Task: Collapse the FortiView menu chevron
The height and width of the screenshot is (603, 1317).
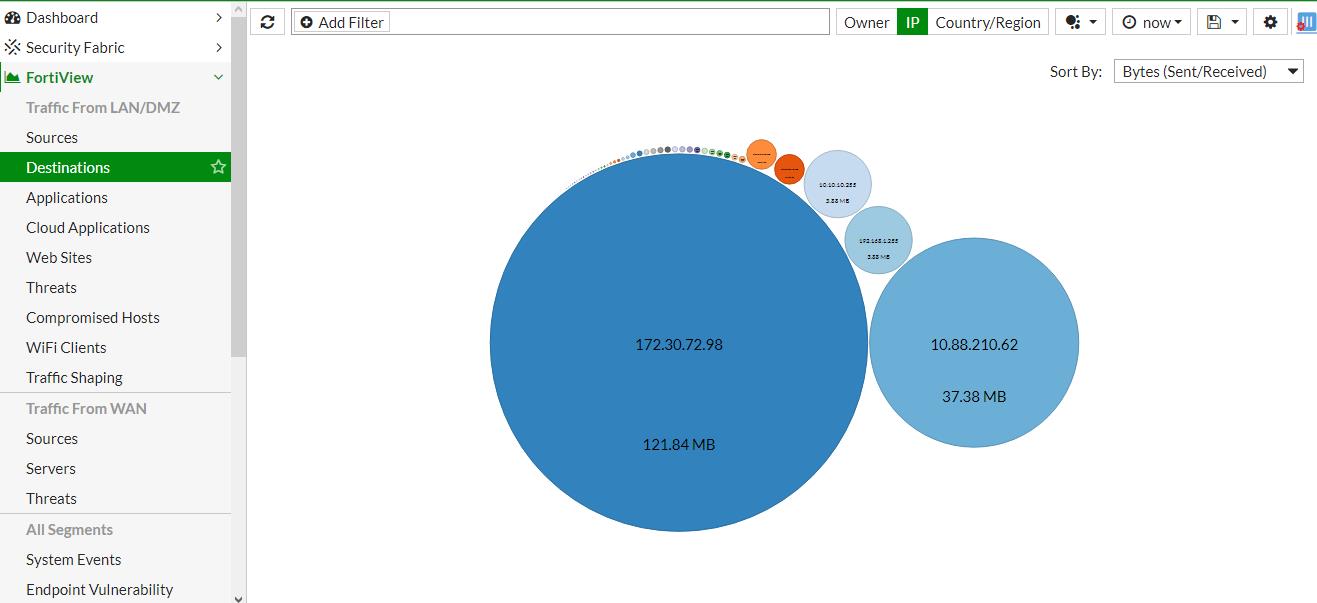Action: 219,77
